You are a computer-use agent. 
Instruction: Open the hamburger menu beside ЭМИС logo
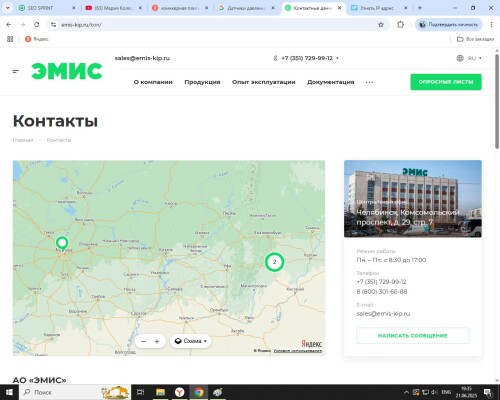coord(15,71)
